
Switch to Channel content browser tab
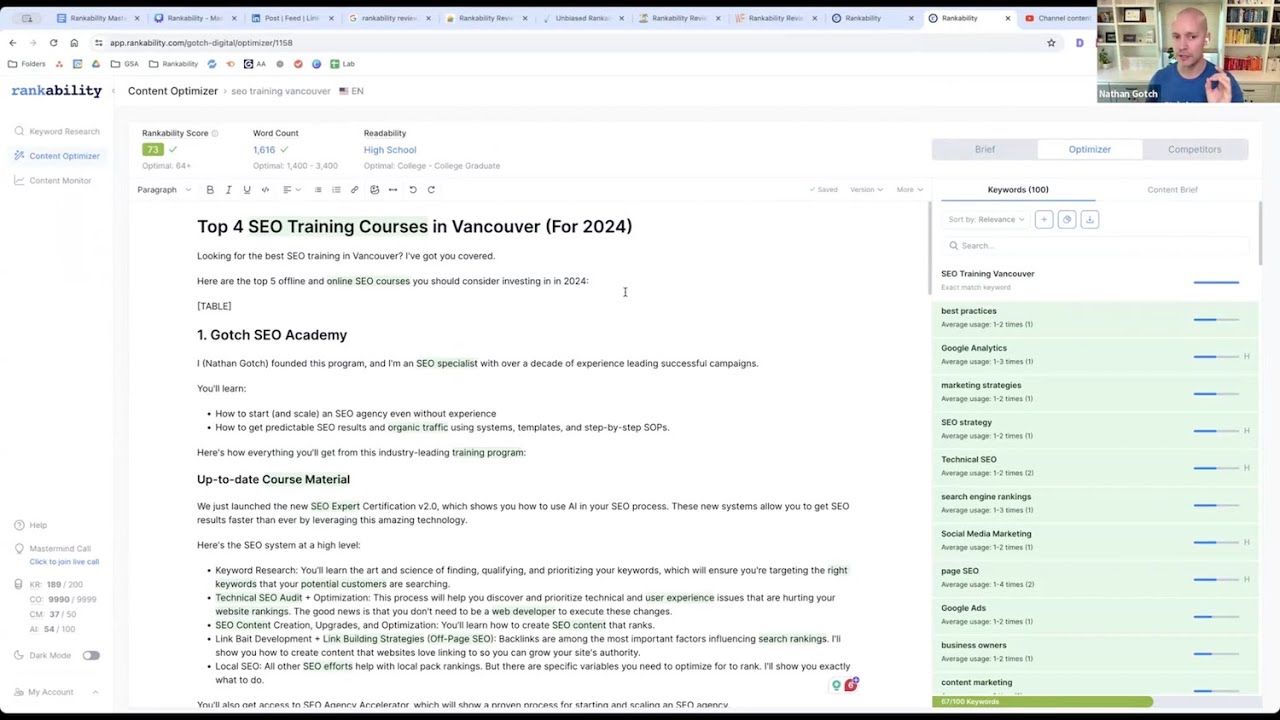[1058, 18]
